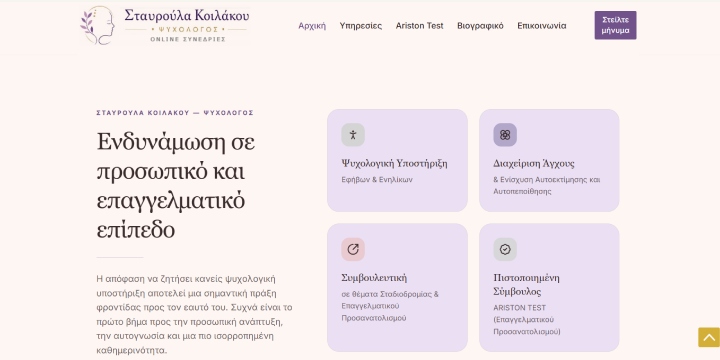This screenshot has height=360, width=720.
Task: Select the Ψυχολογική Υποστήριξη card title
Action: click(394, 163)
